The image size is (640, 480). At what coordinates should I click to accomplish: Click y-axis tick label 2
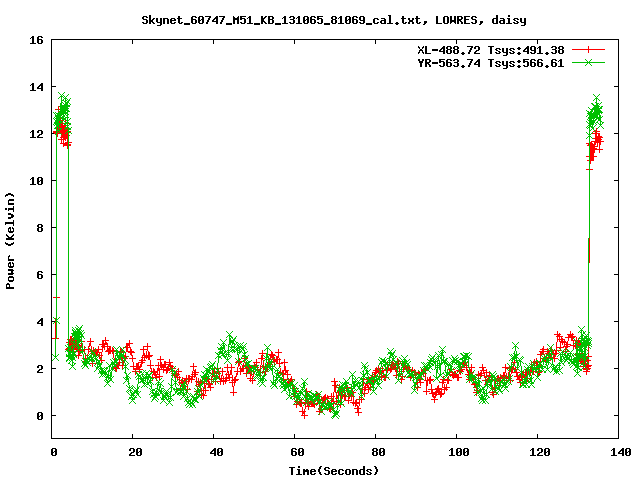[40, 369]
